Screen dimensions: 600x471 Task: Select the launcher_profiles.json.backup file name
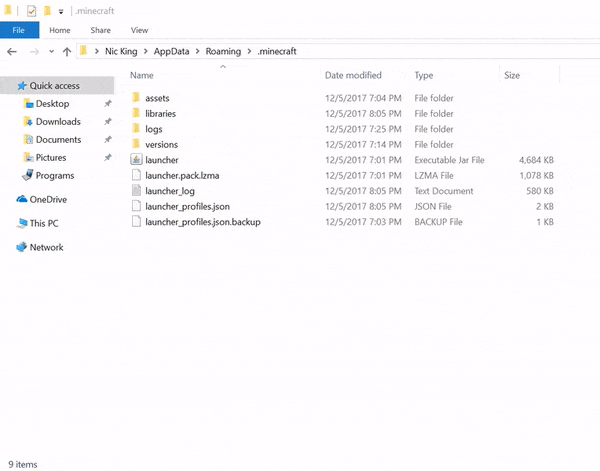coord(203,222)
